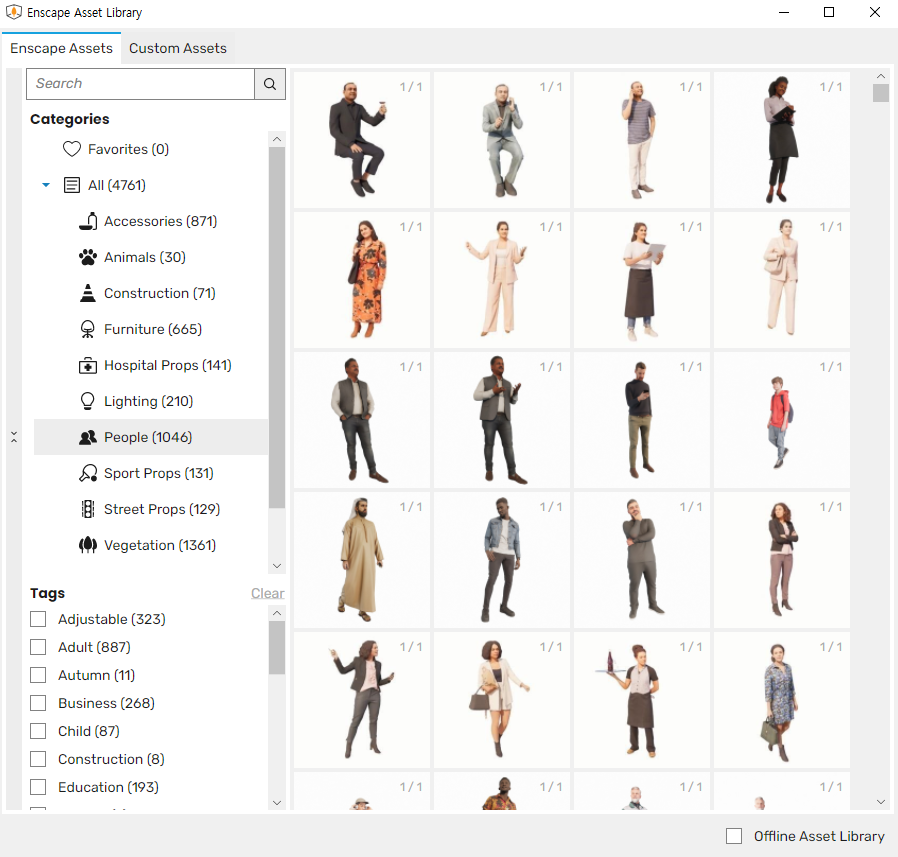Image resolution: width=898 pixels, height=857 pixels.
Task: Select woman holding tablet in apron
Action: [641, 280]
